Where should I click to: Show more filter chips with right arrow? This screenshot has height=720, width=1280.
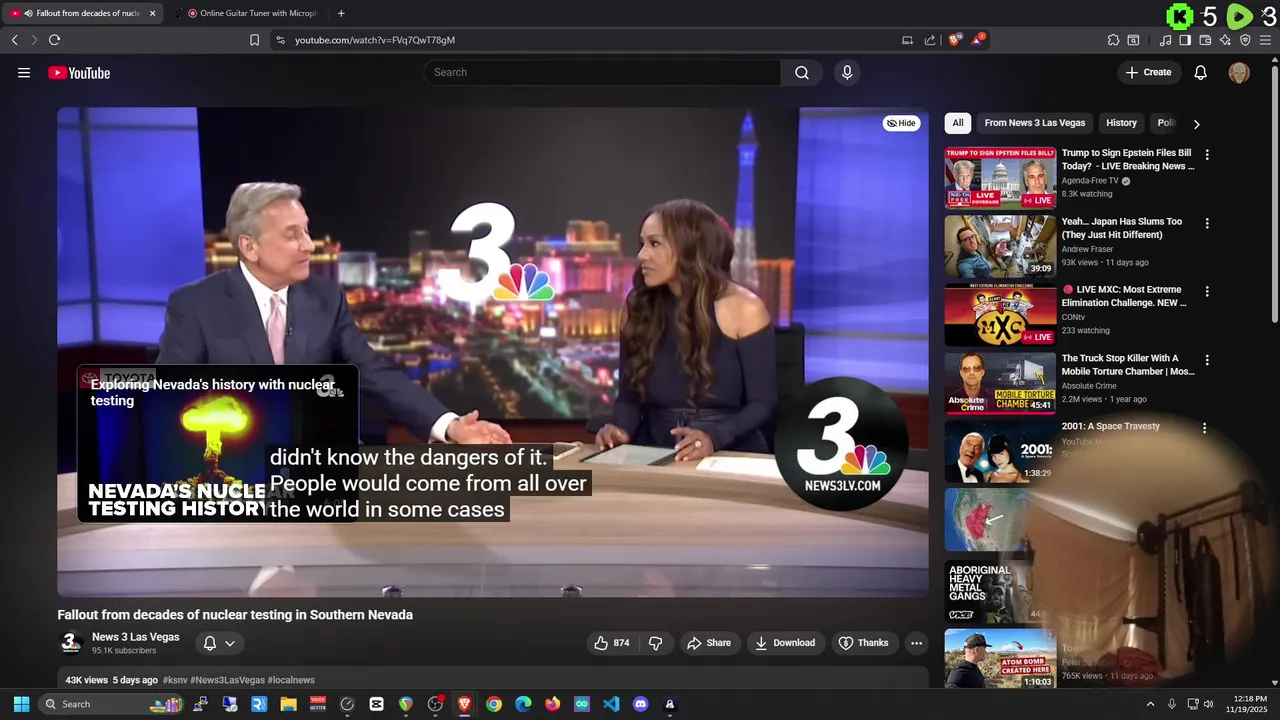coord(1196,124)
